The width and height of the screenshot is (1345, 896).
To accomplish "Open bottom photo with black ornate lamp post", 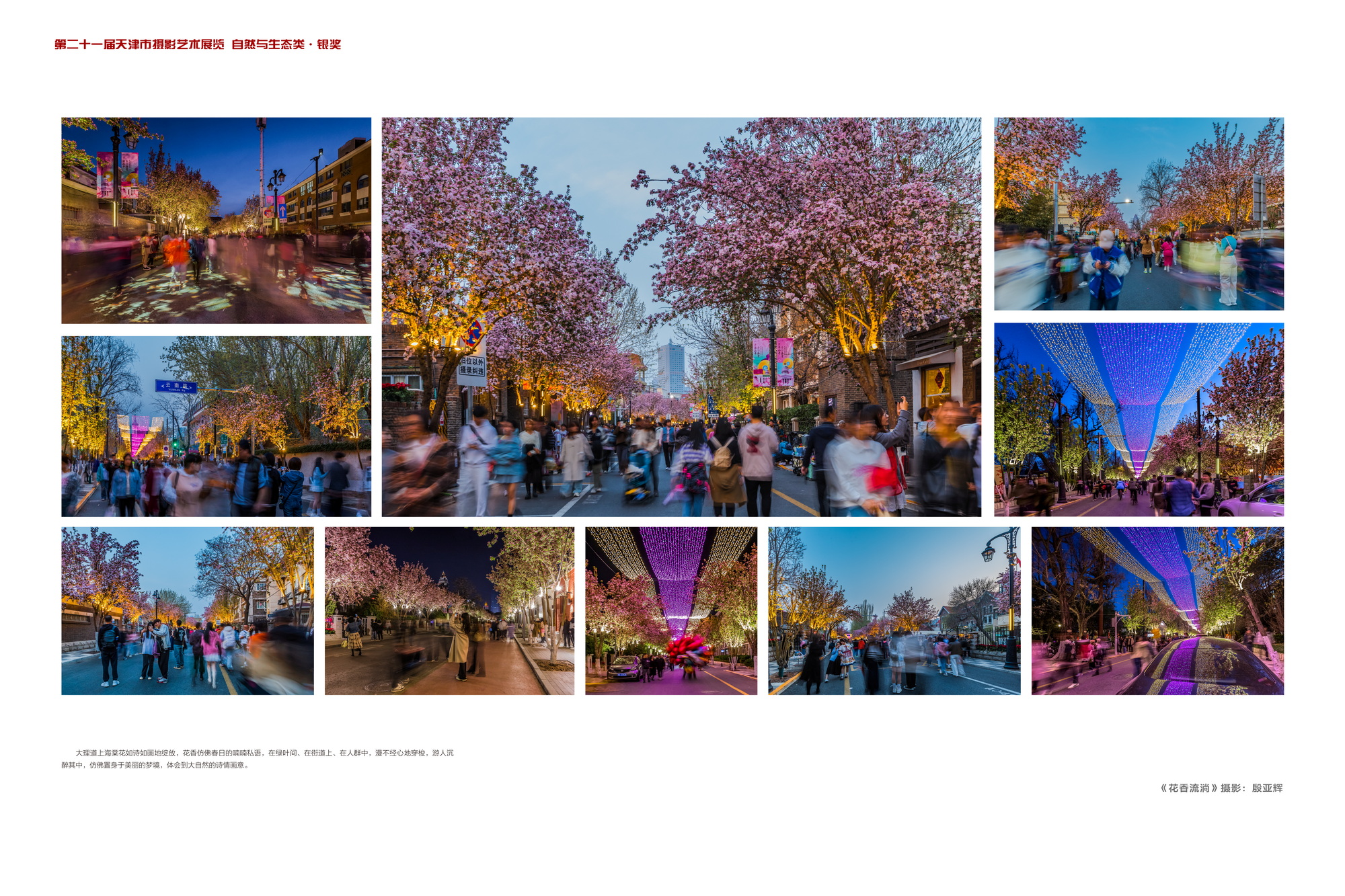I will tap(894, 610).
